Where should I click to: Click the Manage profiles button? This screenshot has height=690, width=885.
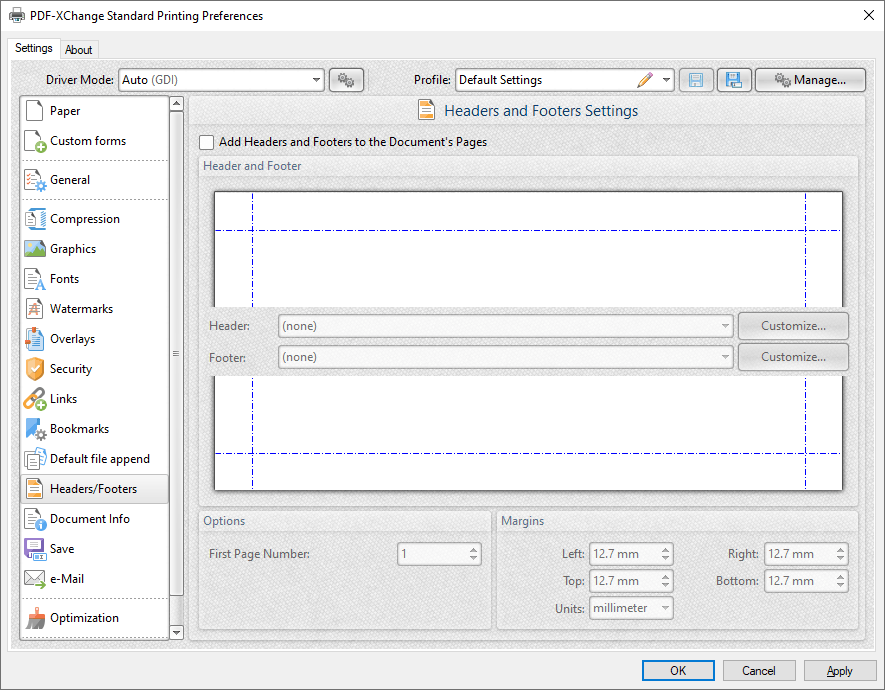(810, 79)
